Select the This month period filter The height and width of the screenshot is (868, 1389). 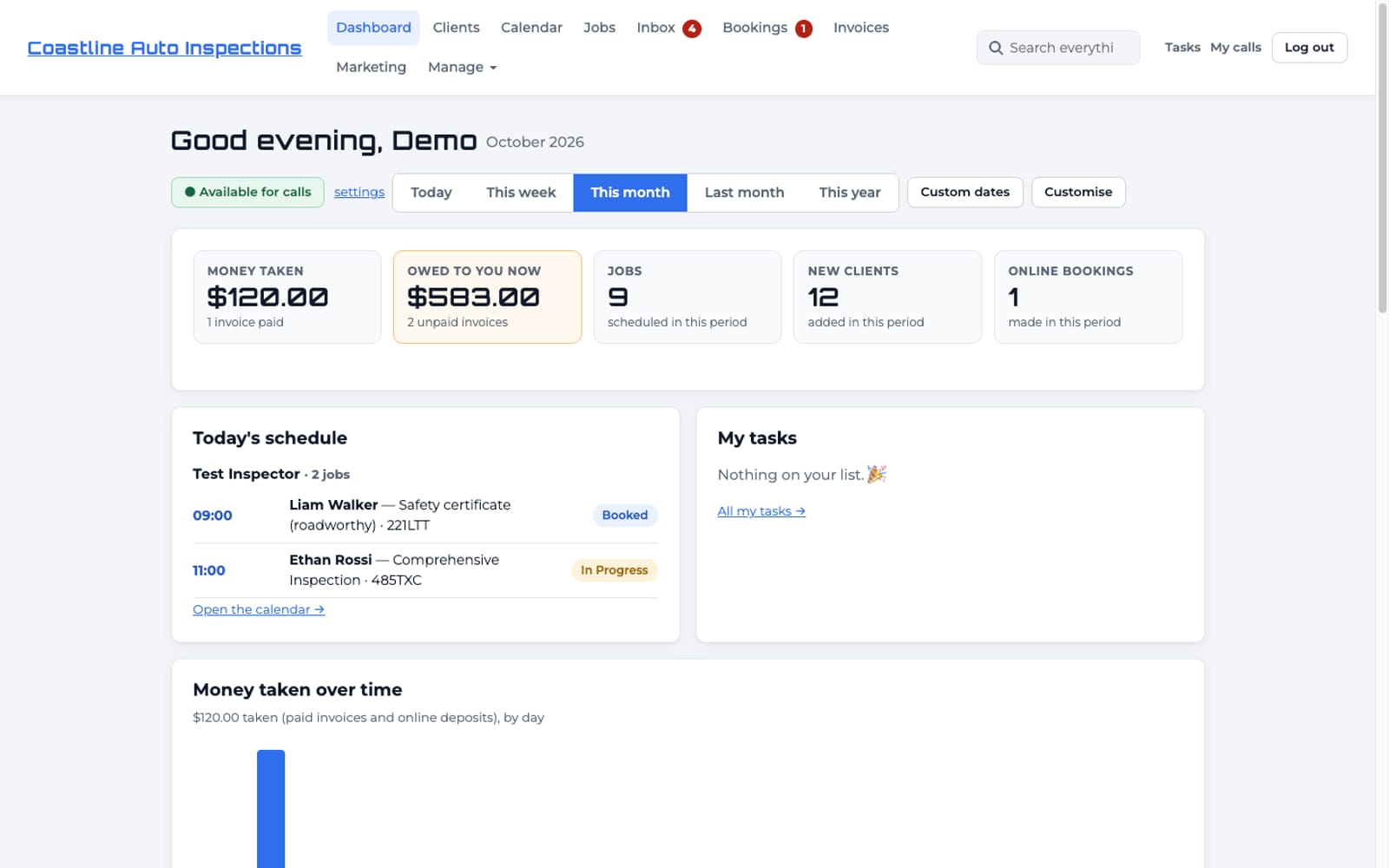pos(630,193)
